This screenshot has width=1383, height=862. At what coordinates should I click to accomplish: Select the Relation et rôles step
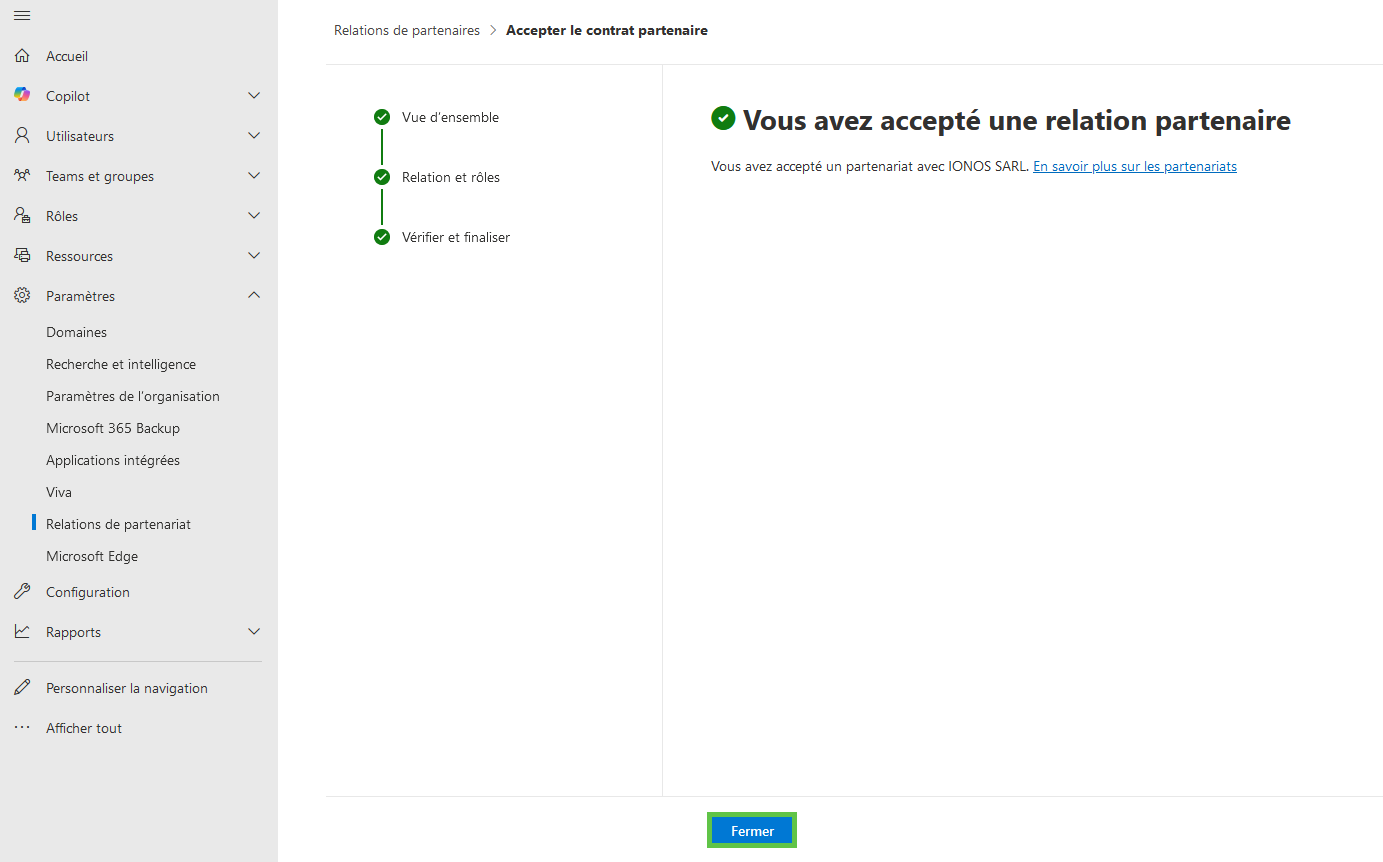pyautogui.click(x=451, y=177)
